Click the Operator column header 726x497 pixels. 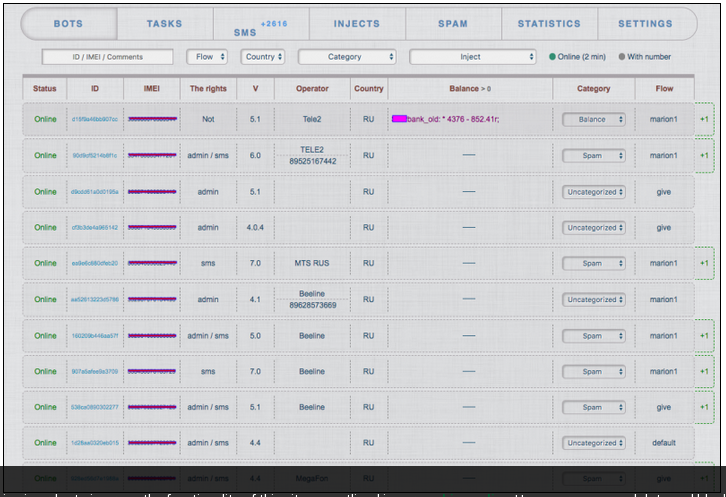pos(311,89)
